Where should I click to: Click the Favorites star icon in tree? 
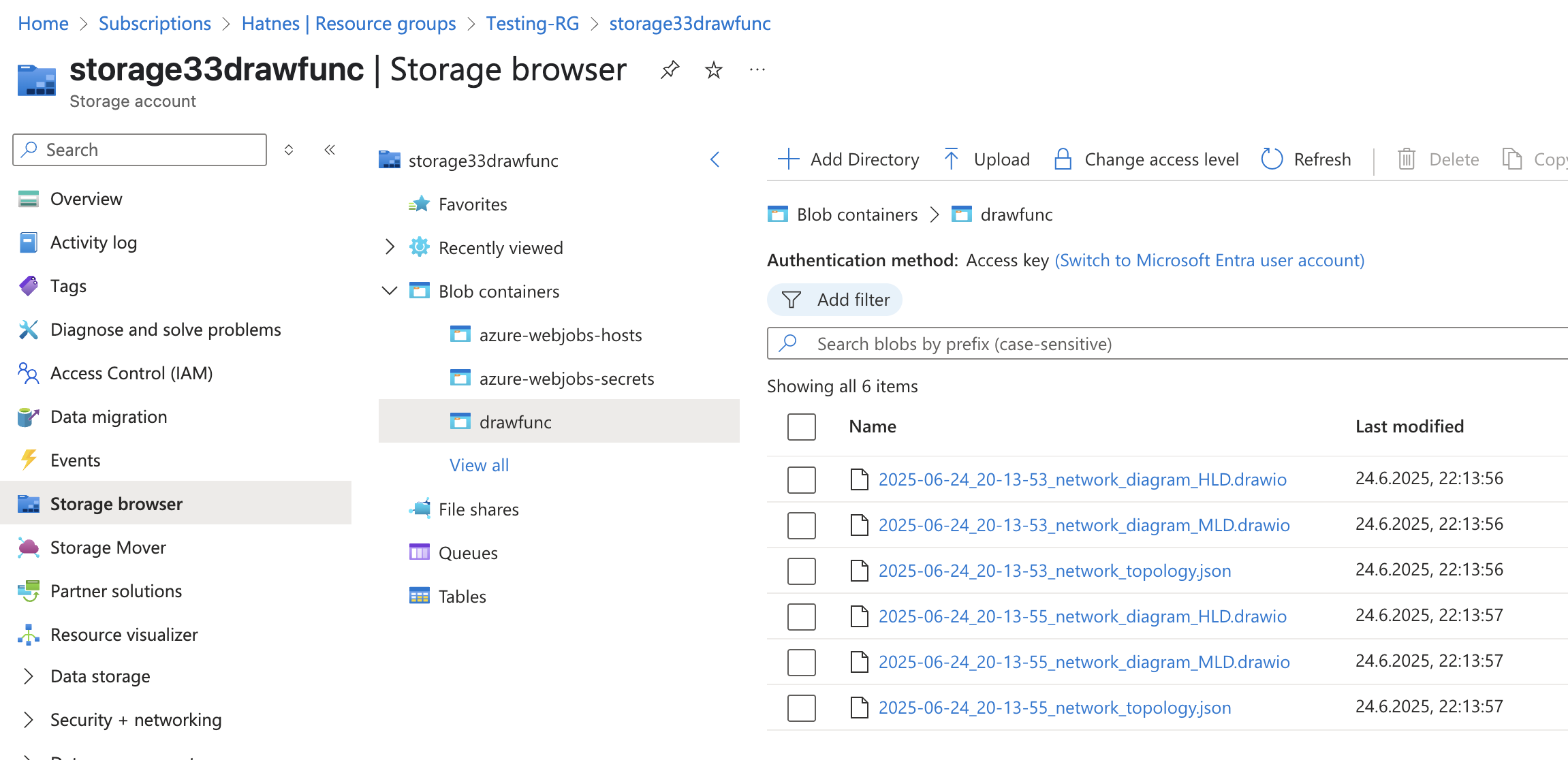[420, 204]
